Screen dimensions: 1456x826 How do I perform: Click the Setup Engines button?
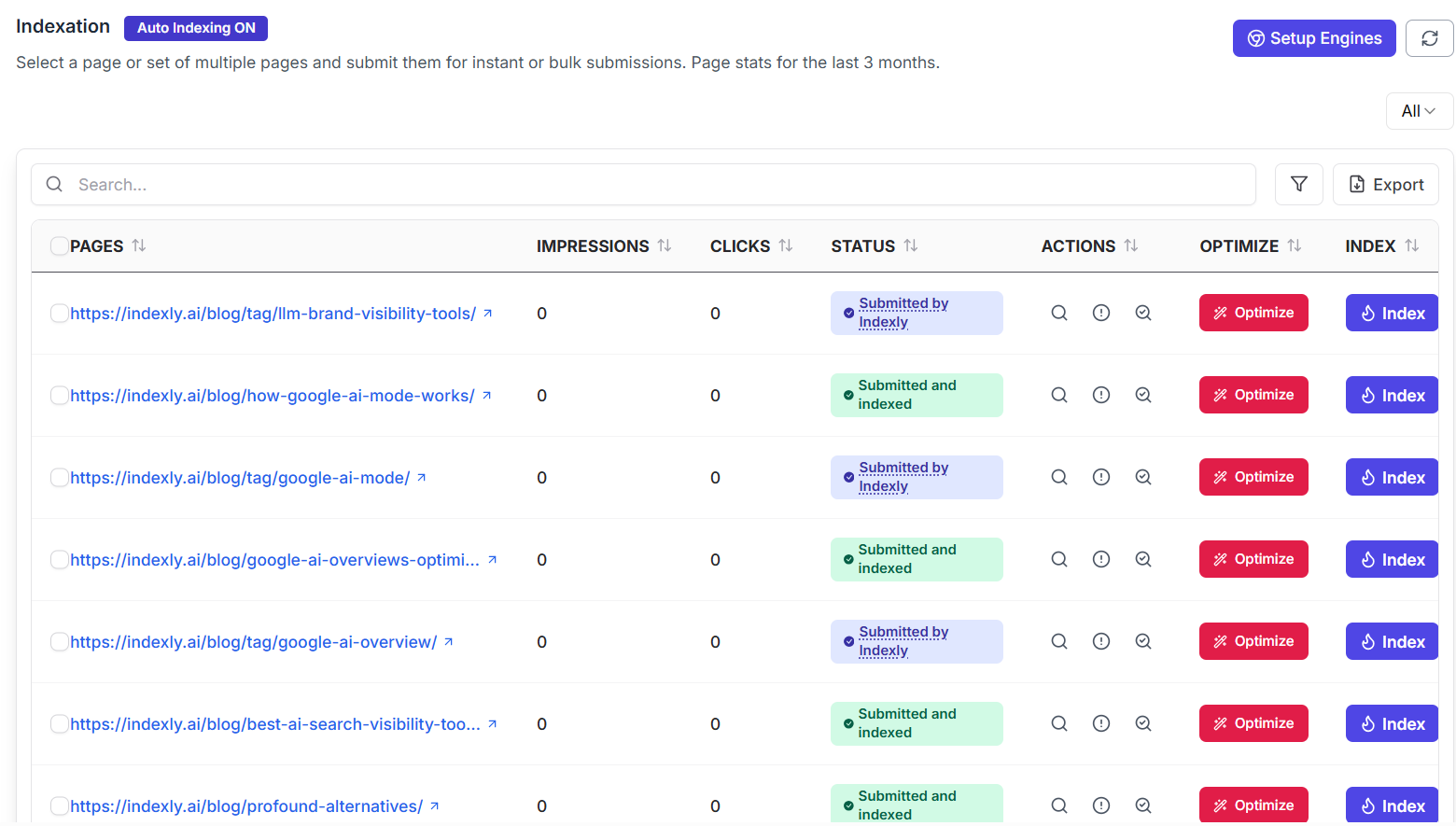[x=1314, y=38]
